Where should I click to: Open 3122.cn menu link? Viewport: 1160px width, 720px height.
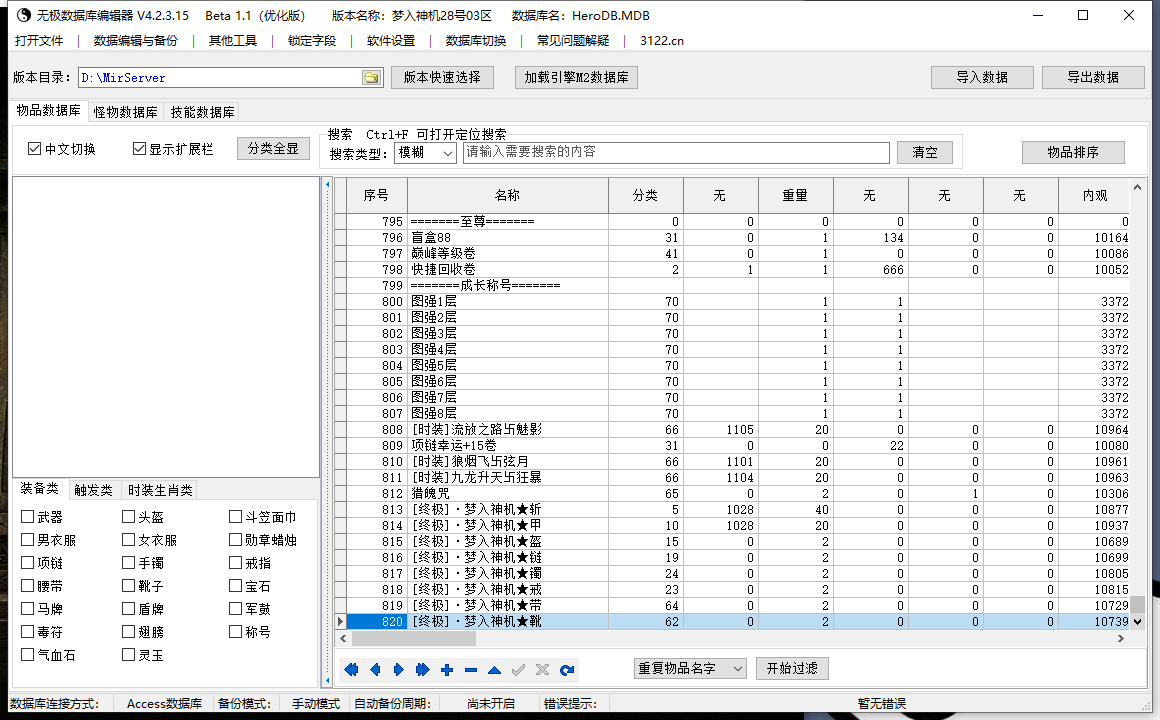(x=661, y=41)
